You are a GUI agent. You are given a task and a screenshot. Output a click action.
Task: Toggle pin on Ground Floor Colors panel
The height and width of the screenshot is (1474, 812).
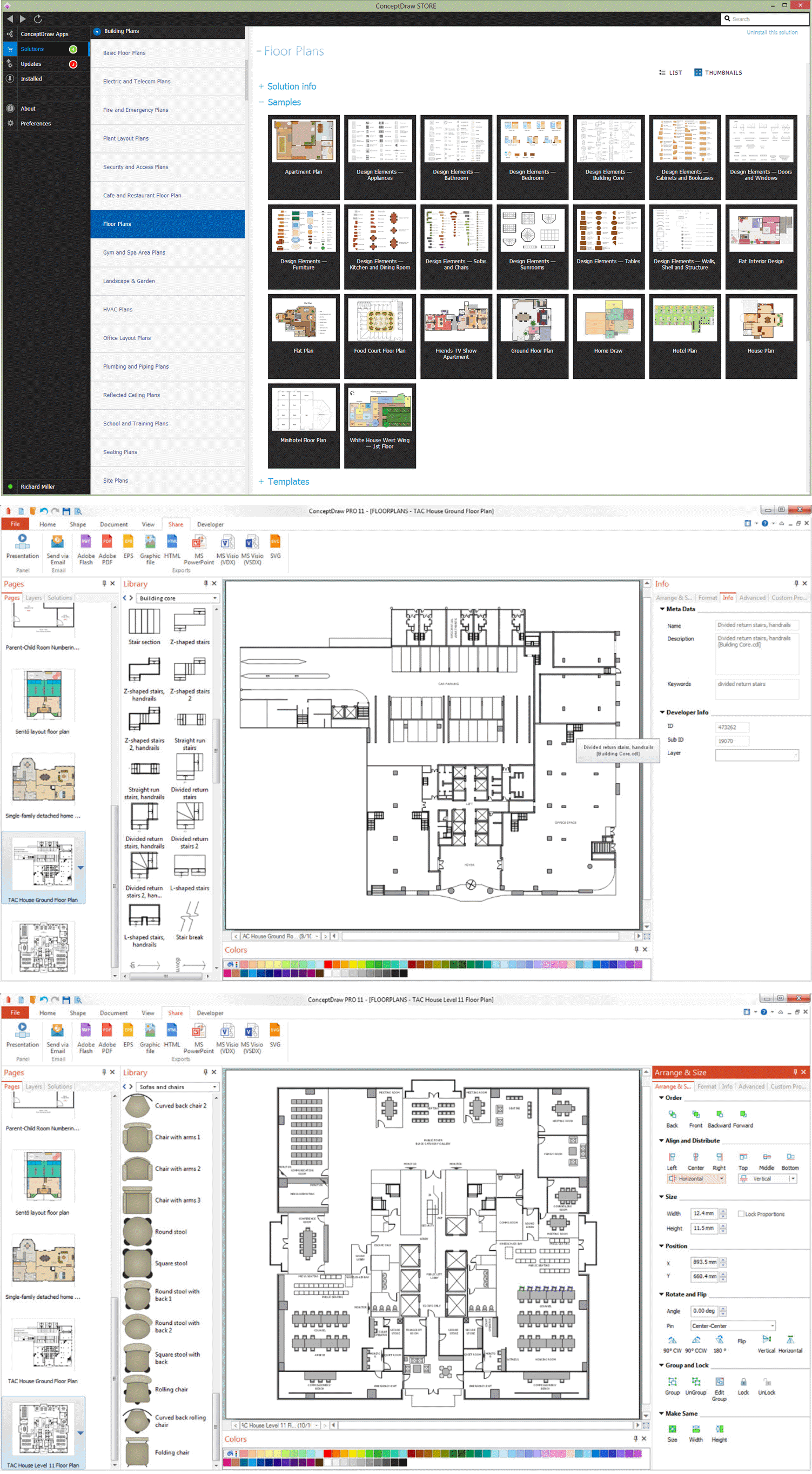[x=636, y=949]
